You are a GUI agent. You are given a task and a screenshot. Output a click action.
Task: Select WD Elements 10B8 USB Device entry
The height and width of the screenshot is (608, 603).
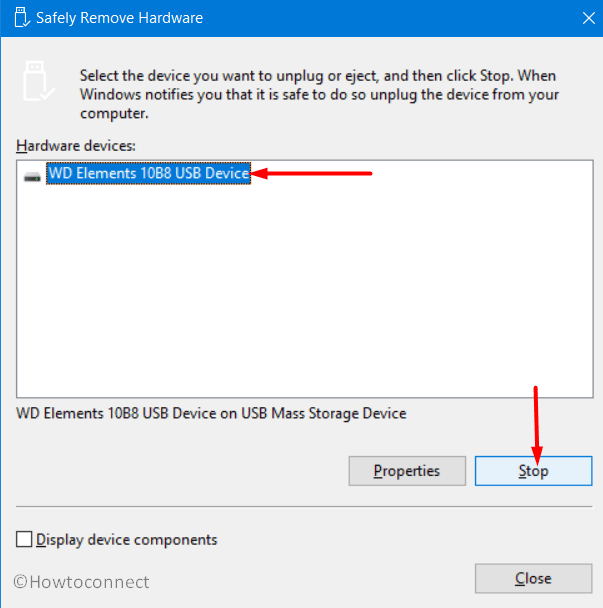[x=149, y=173]
